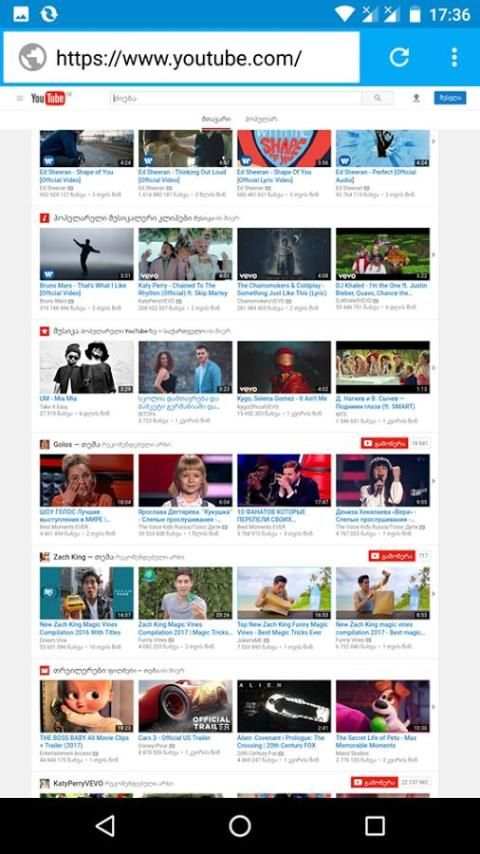Open the Boss Baby movie clips thumbnail
The width and height of the screenshot is (480, 854).
tap(86, 706)
